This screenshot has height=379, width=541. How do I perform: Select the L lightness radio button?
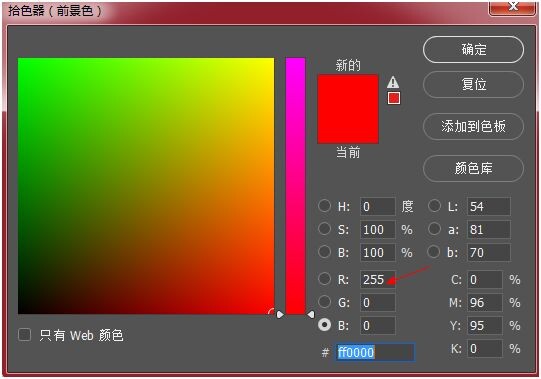[x=434, y=206]
